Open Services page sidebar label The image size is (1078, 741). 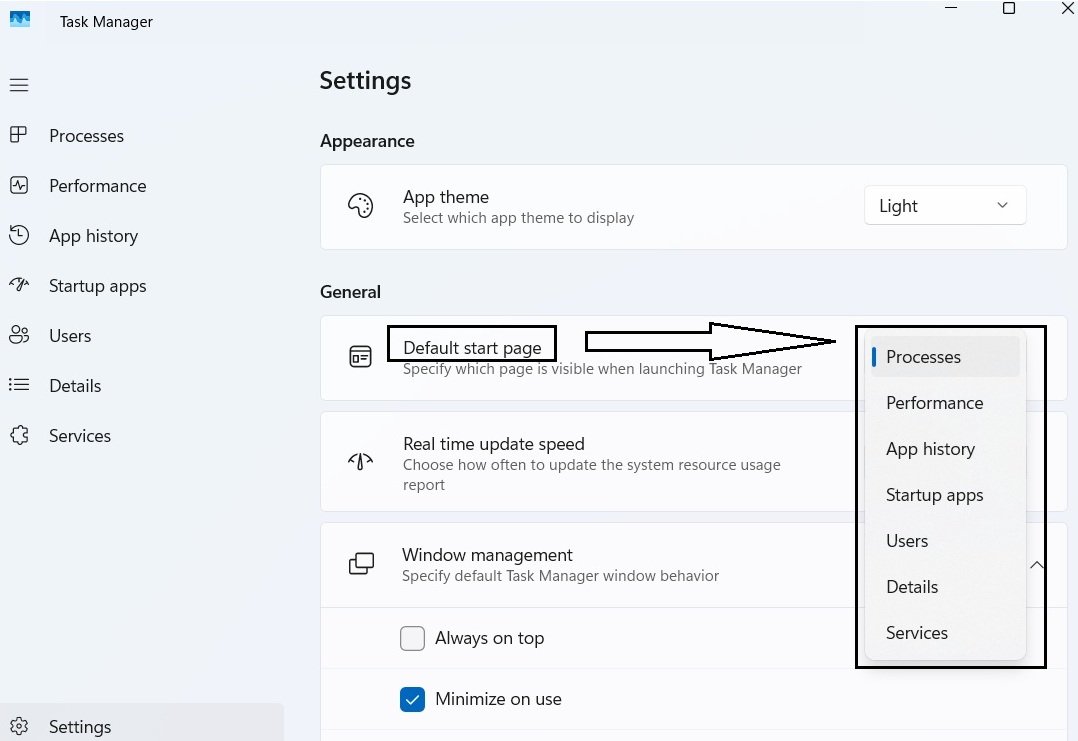[80, 436]
